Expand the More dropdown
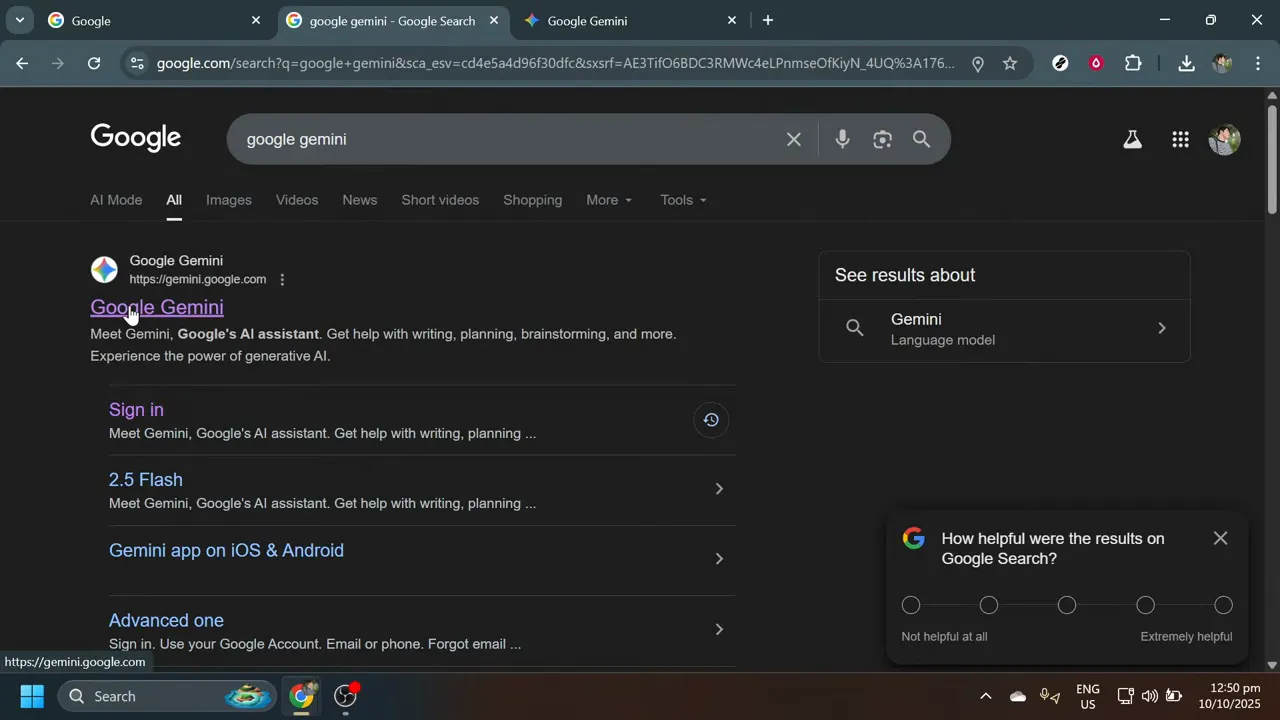 pyautogui.click(x=609, y=200)
